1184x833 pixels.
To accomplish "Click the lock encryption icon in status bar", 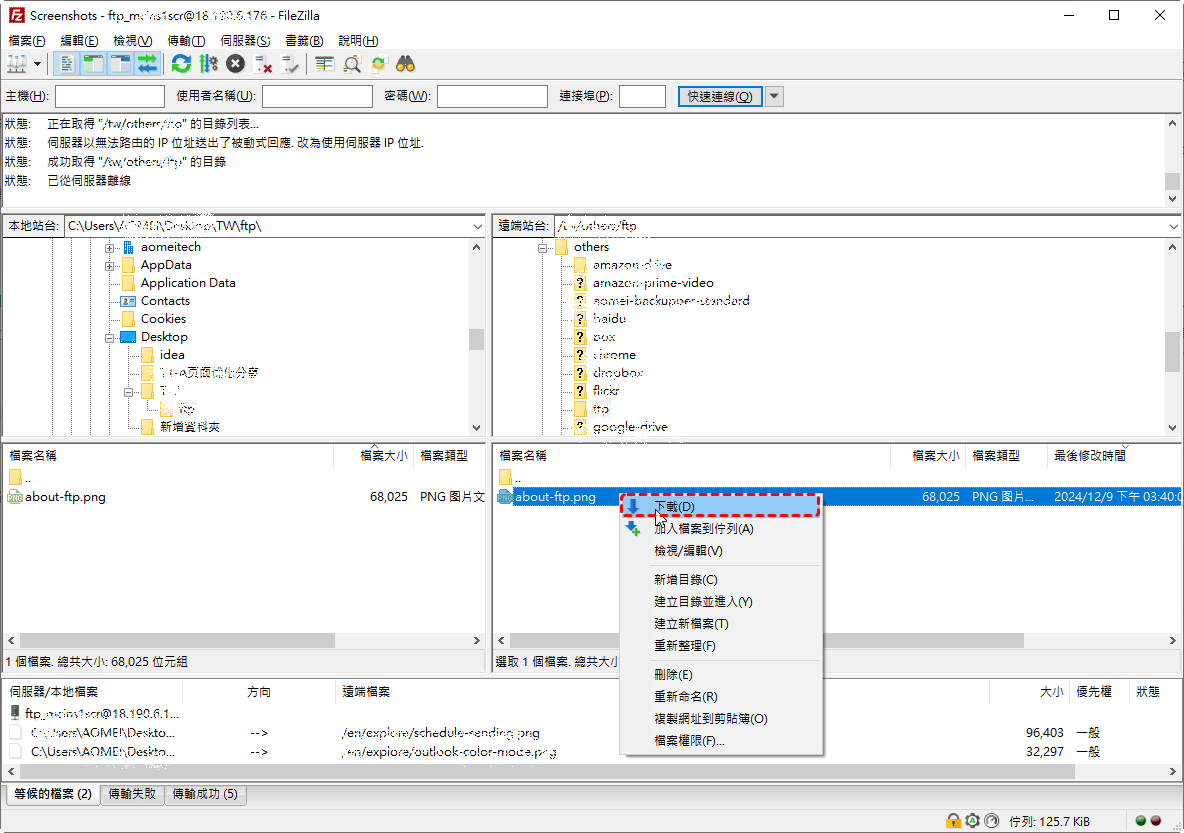I will click(x=954, y=821).
